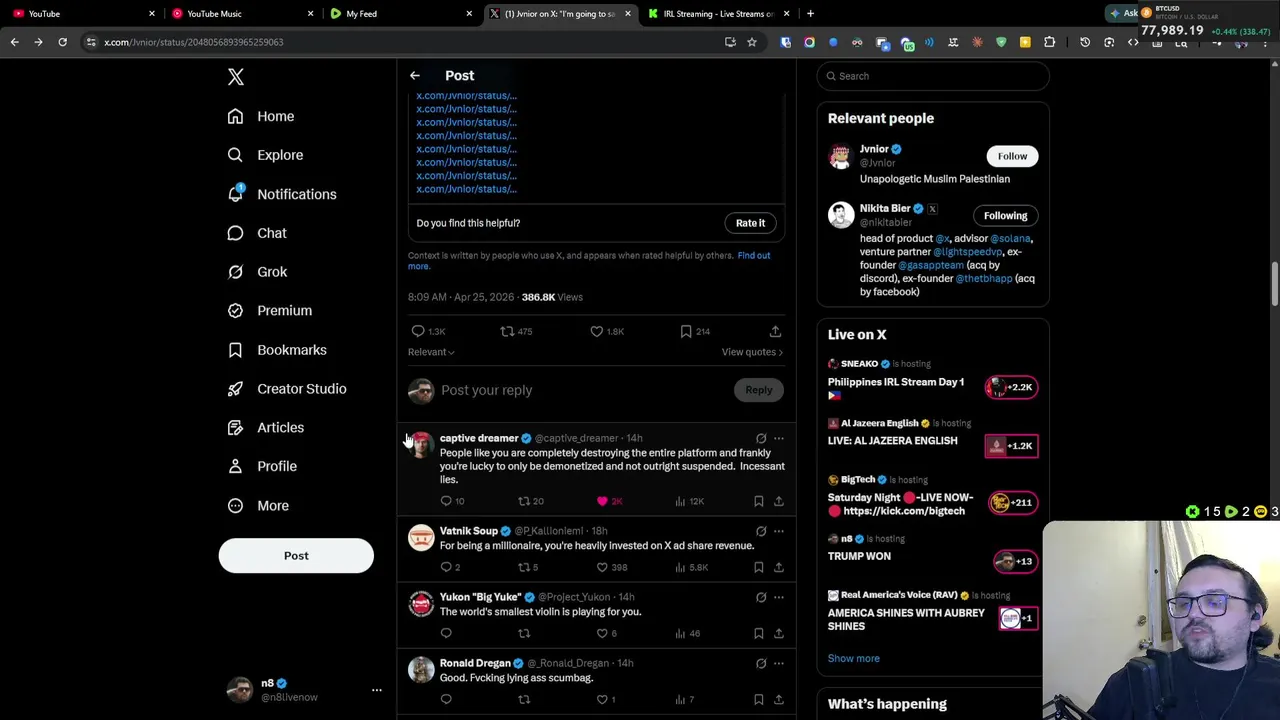The width and height of the screenshot is (1280, 720).
Task: Open a new browser tab
Action: [810, 14]
